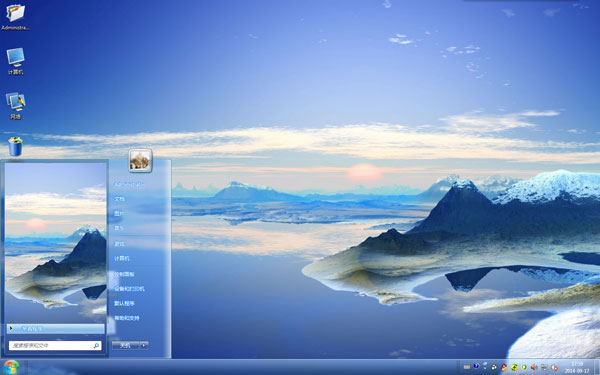
Task: Open the Administrator folder desktop icon
Action: (15, 16)
